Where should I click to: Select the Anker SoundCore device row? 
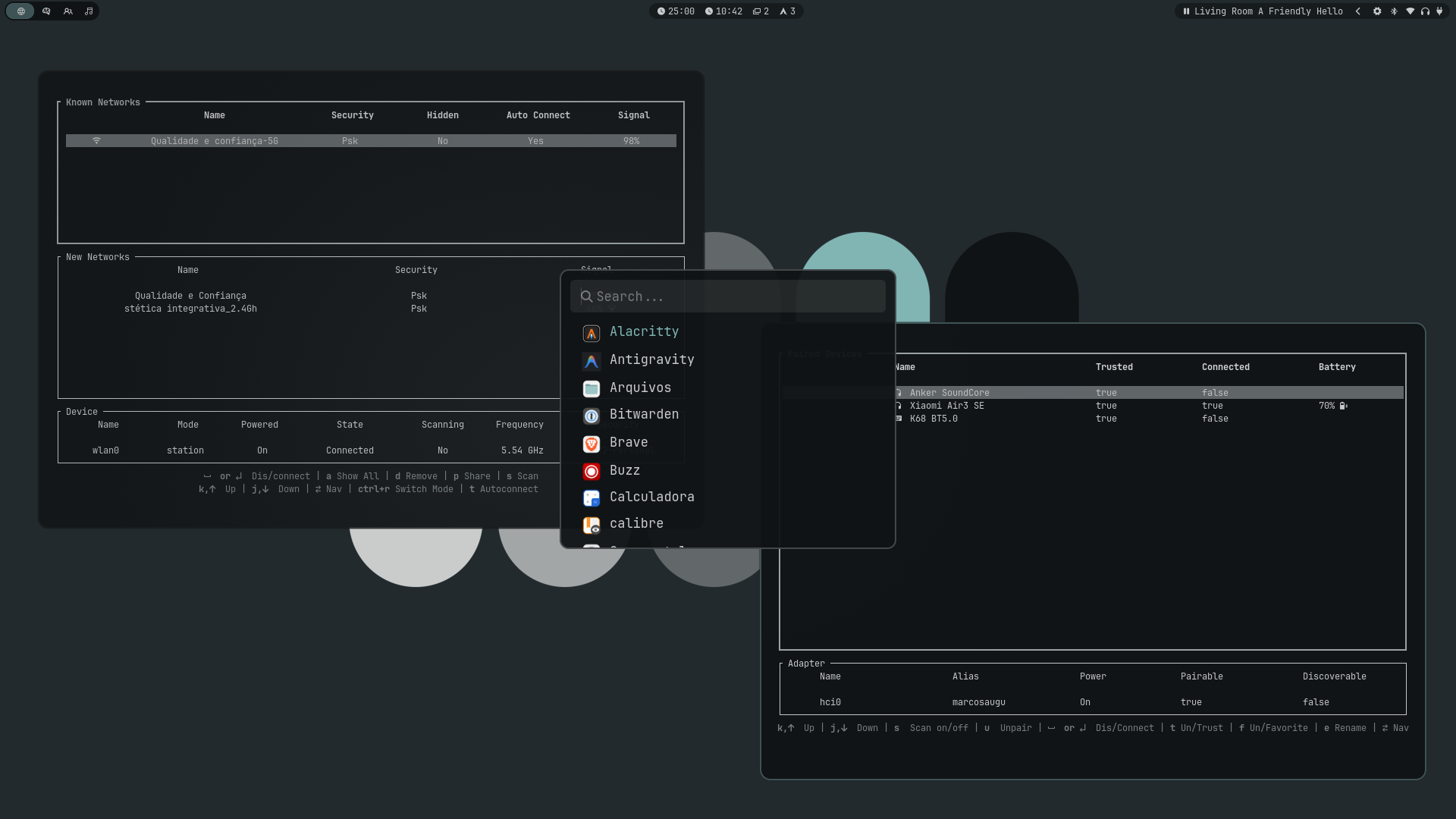point(949,393)
